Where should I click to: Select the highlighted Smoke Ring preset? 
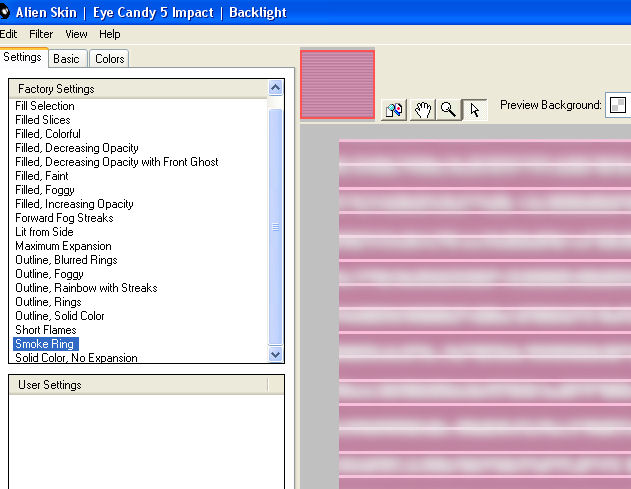coord(45,344)
